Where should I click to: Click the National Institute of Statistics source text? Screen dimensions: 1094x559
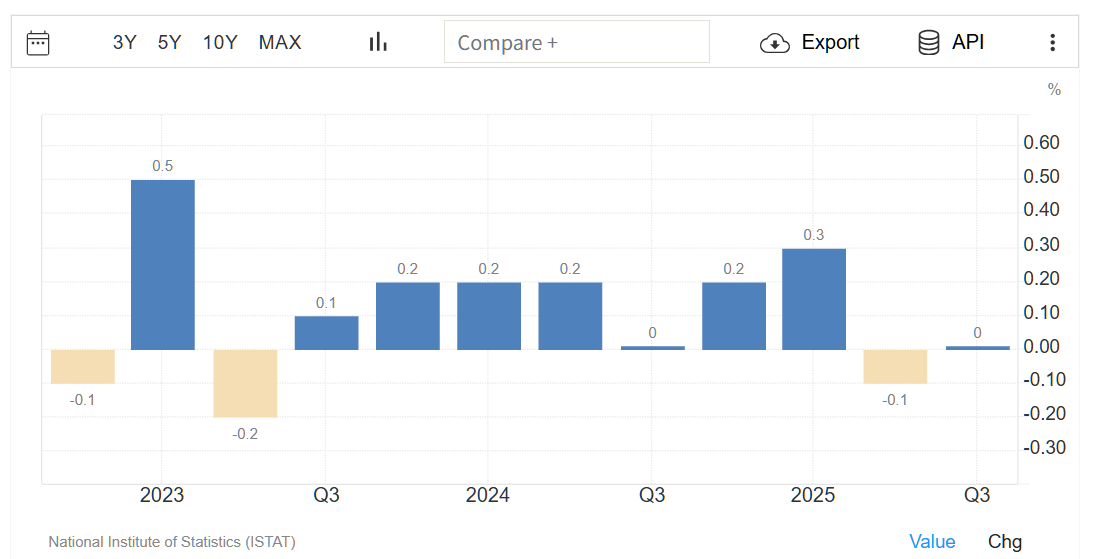(x=172, y=542)
